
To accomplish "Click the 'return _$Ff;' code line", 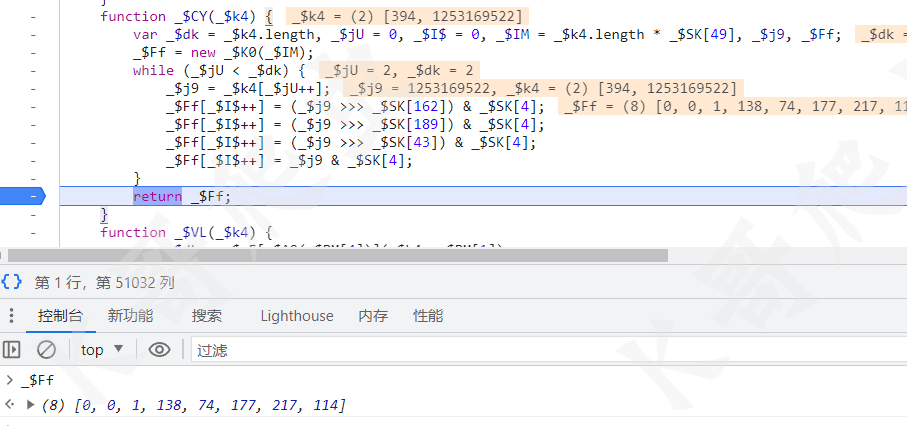I will coord(182,197).
